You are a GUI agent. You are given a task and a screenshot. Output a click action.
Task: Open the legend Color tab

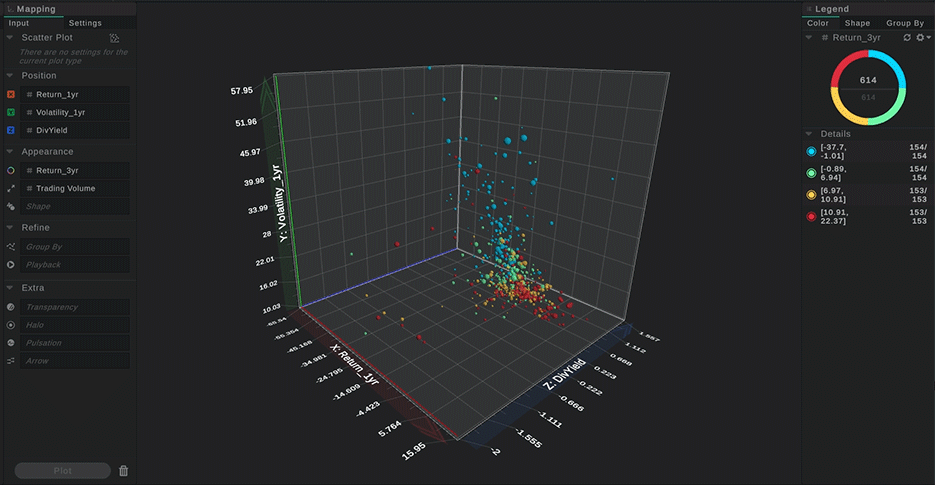coord(818,23)
